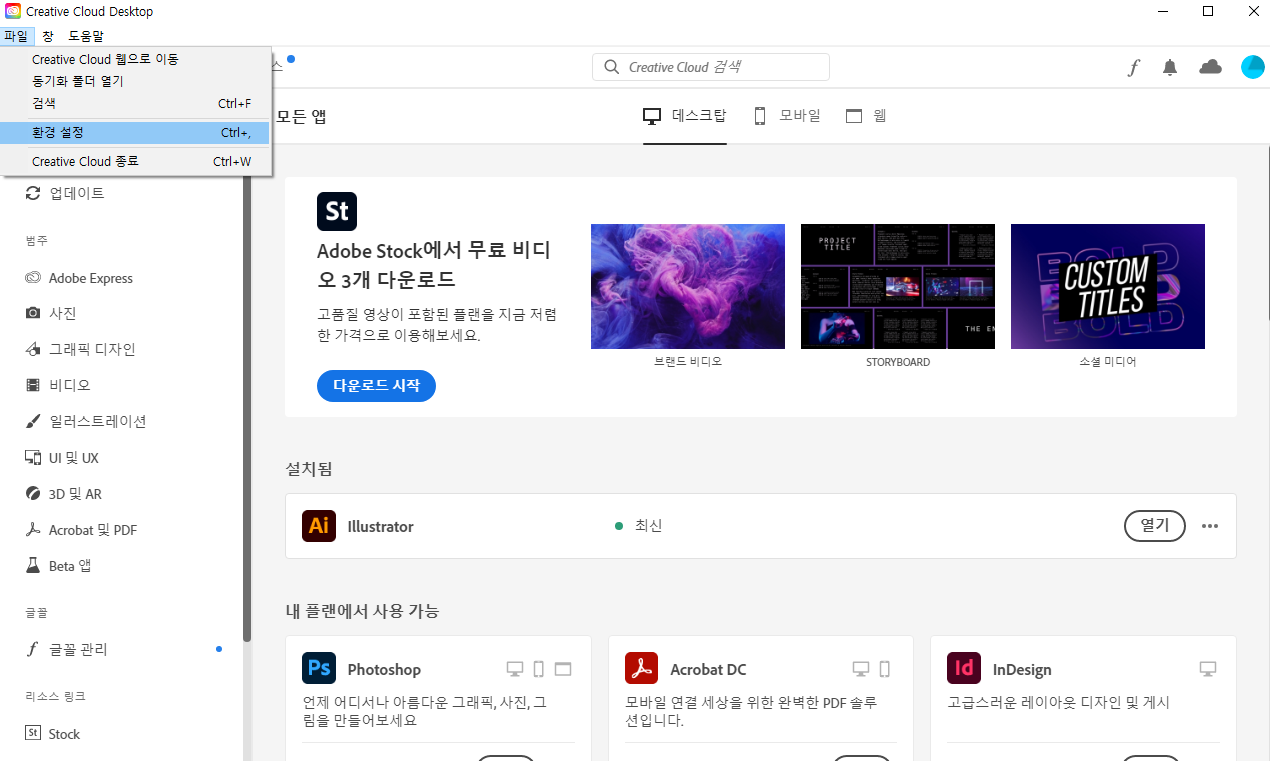
Task: Click 열기 for Illustrator
Action: tap(1155, 526)
